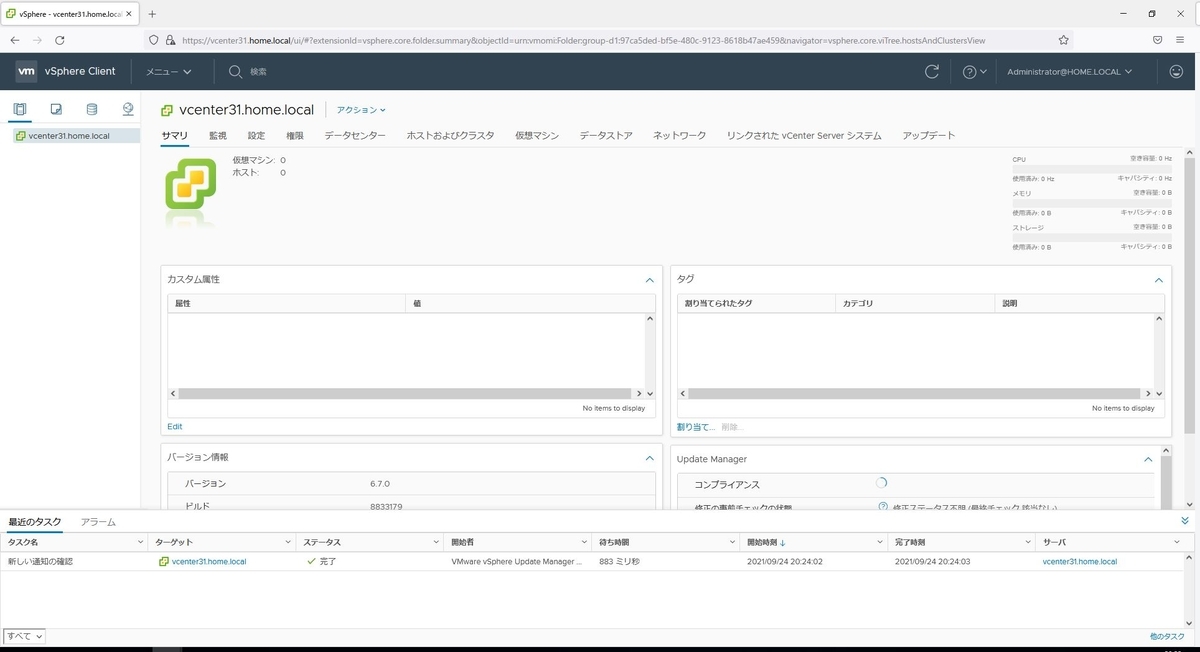Open the メニュー dropdown
This screenshot has width=1200, height=652.
[168, 71]
